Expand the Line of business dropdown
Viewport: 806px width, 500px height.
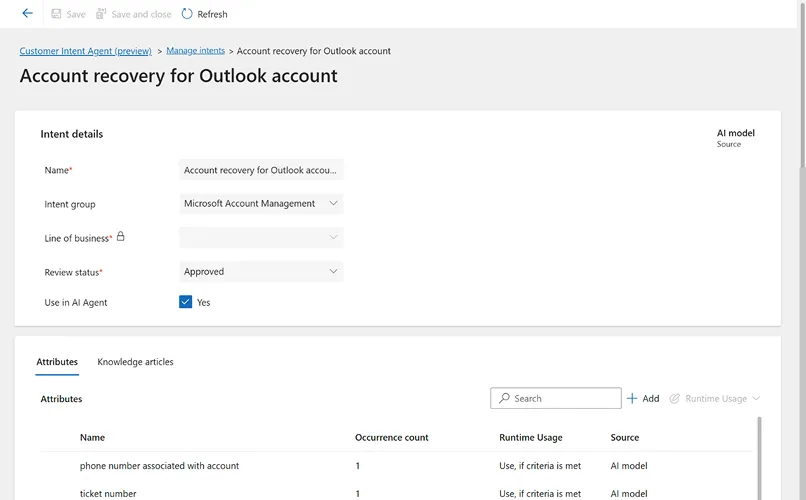(x=334, y=238)
